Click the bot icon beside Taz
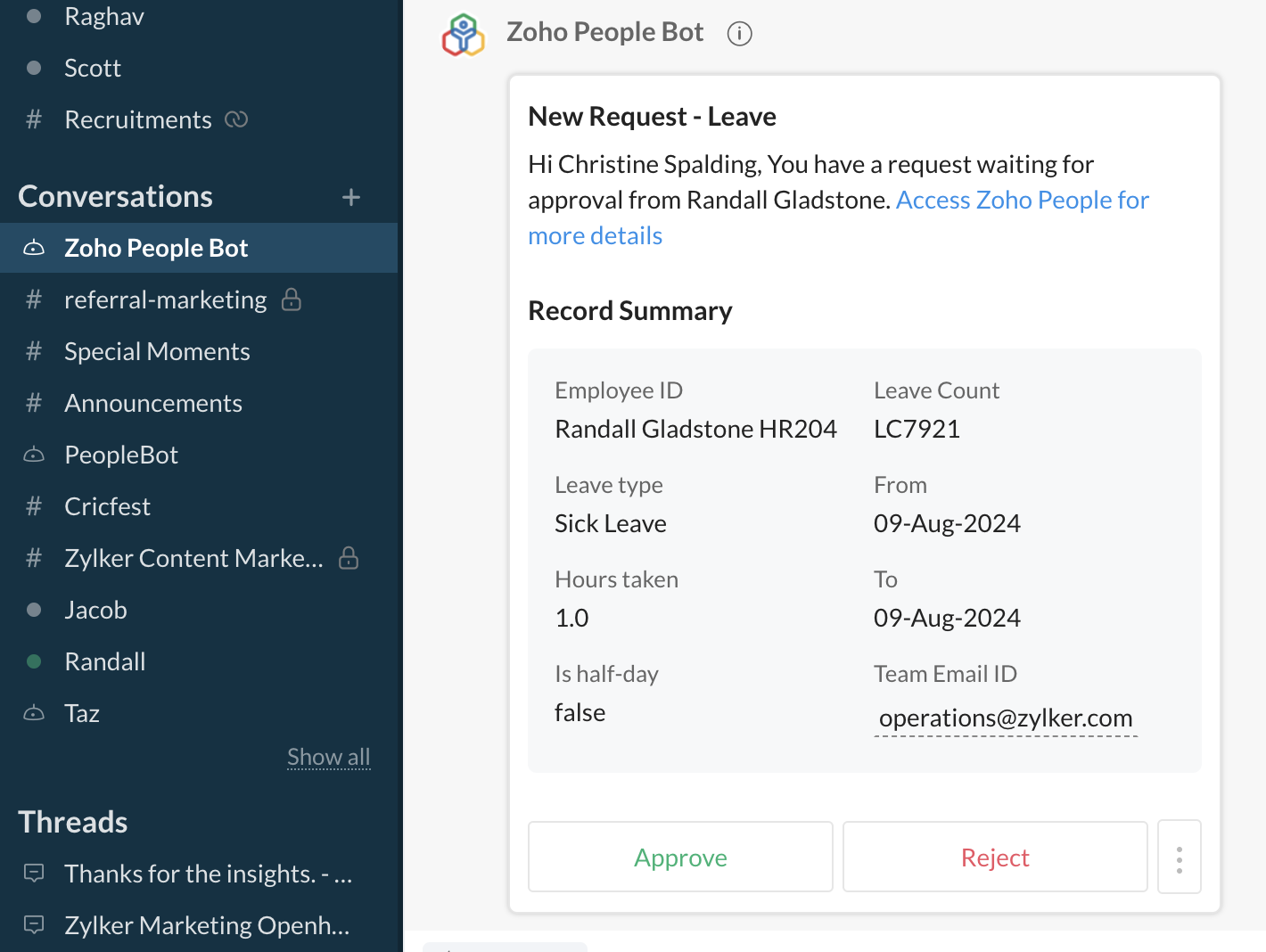Viewport: 1266px width, 952px height. 34,713
